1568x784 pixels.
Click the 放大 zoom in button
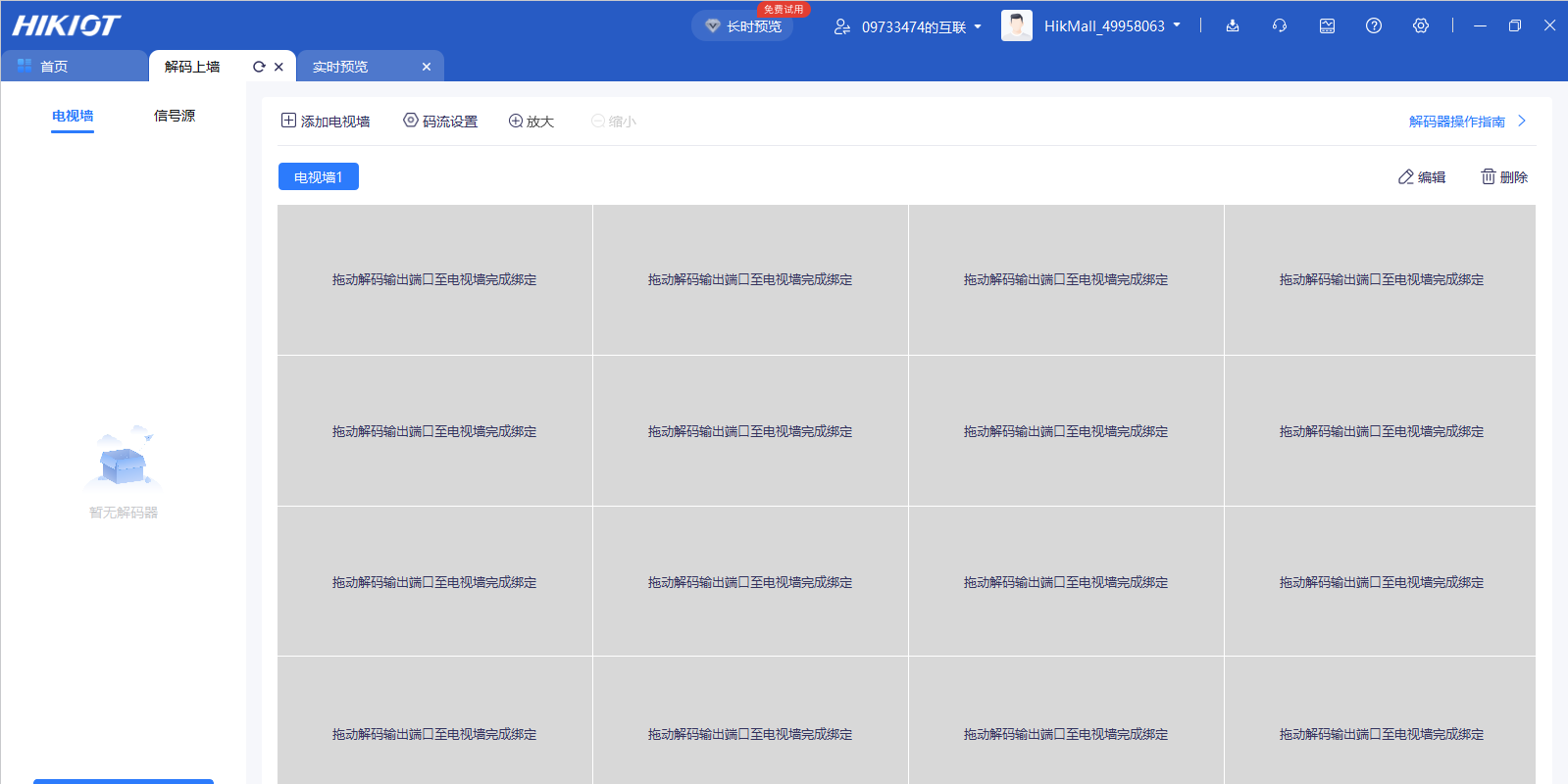click(531, 122)
